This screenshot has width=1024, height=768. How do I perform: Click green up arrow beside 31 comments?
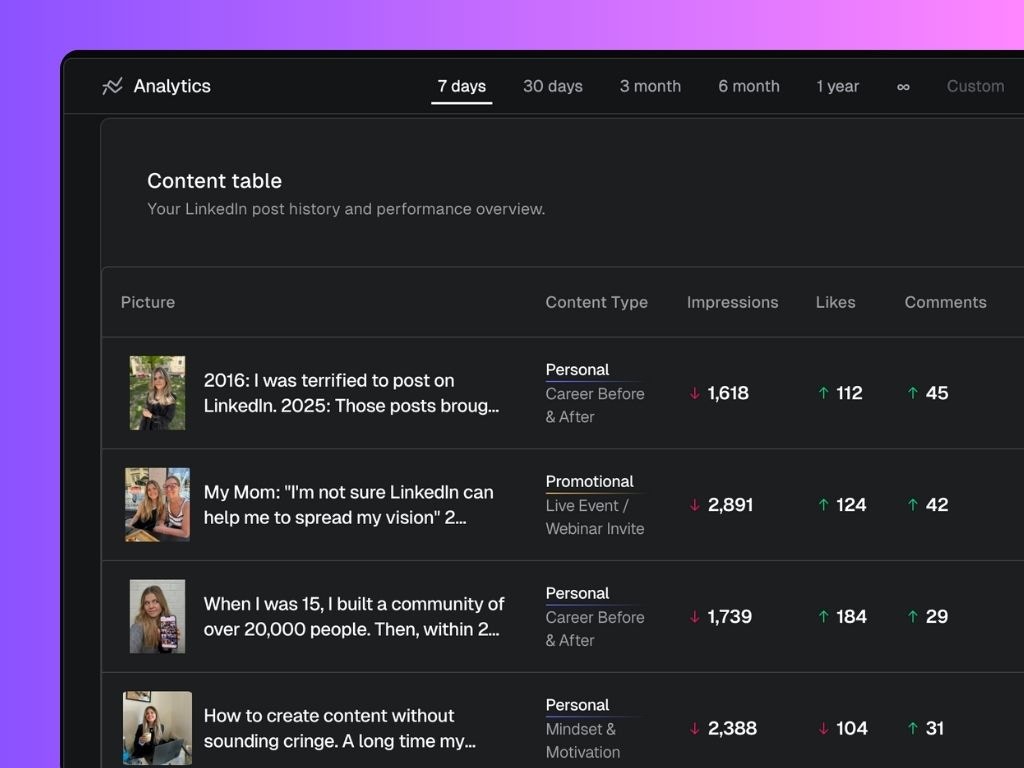pyautogui.click(x=913, y=728)
